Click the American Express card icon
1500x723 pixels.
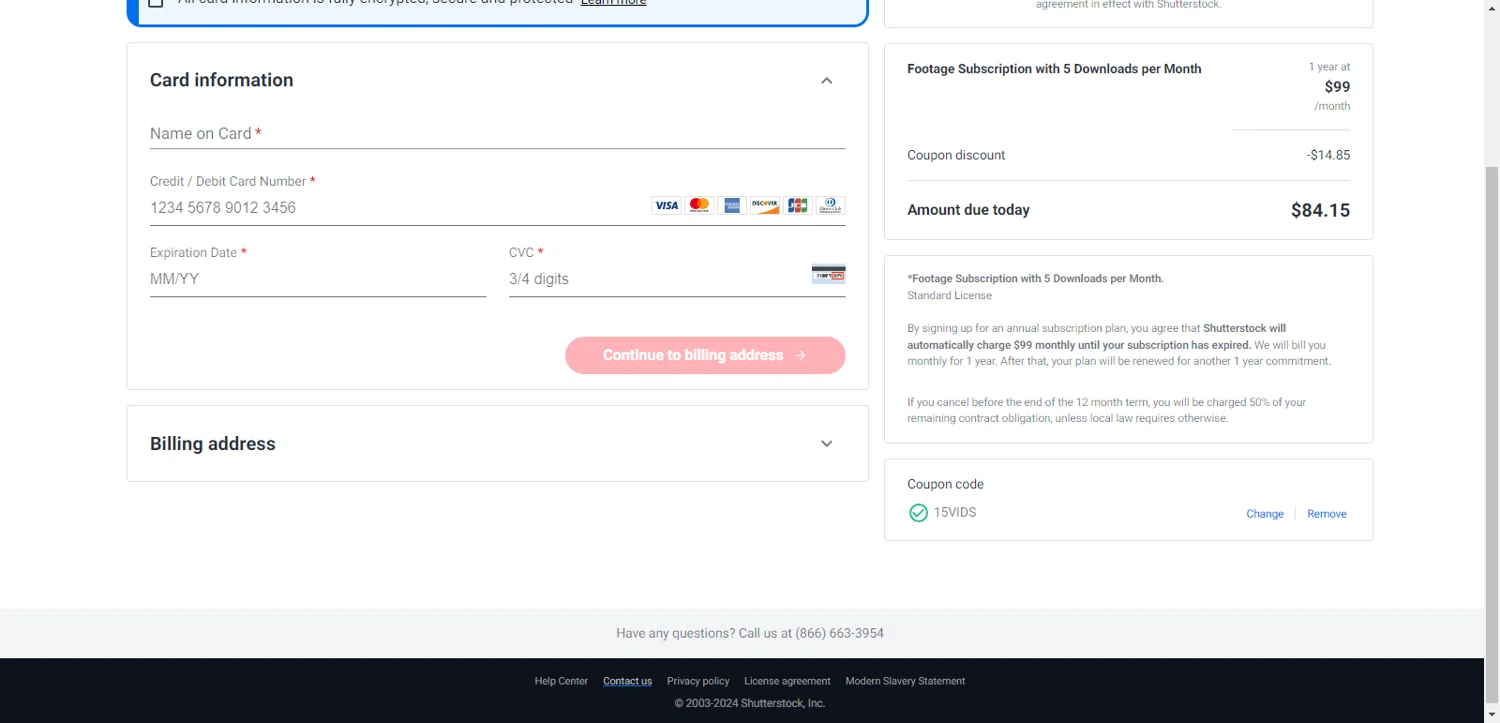(x=732, y=205)
